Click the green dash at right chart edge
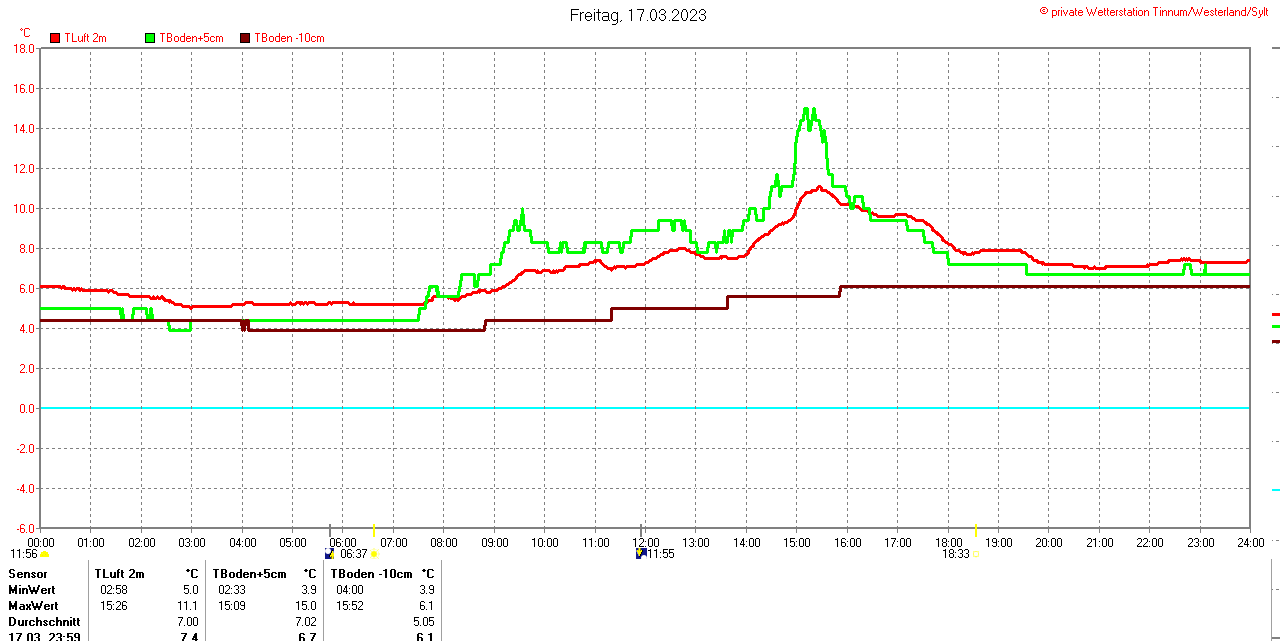 click(x=1275, y=326)
